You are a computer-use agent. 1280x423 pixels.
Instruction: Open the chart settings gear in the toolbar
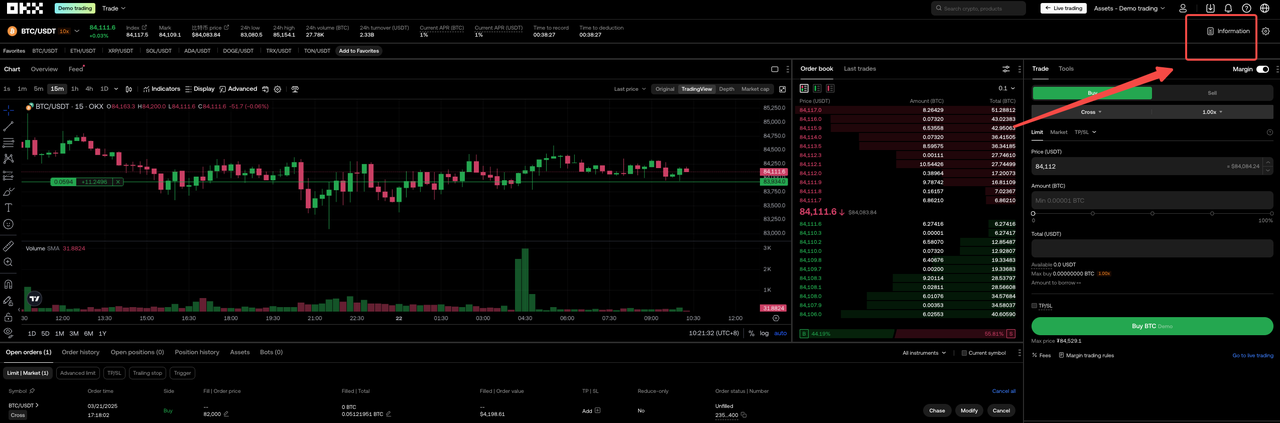click(278, 89)
